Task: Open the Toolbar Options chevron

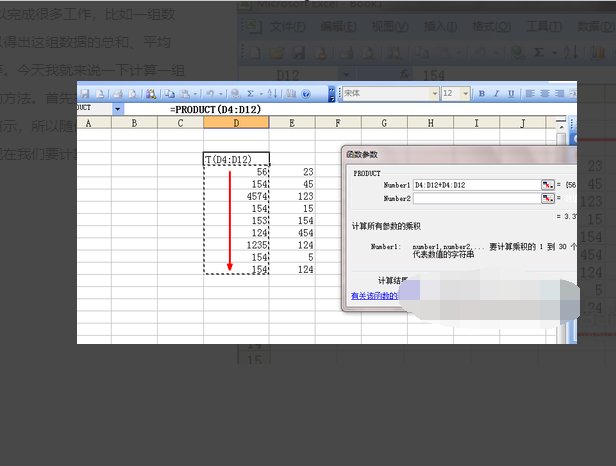Action: [x=332, y=94]
